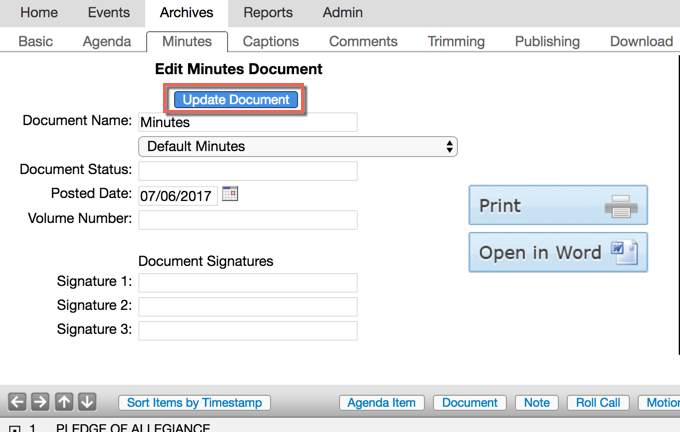This screenshot has height=432, width=680.
Task: Open the Reports menu
Action: coord(268,13)
